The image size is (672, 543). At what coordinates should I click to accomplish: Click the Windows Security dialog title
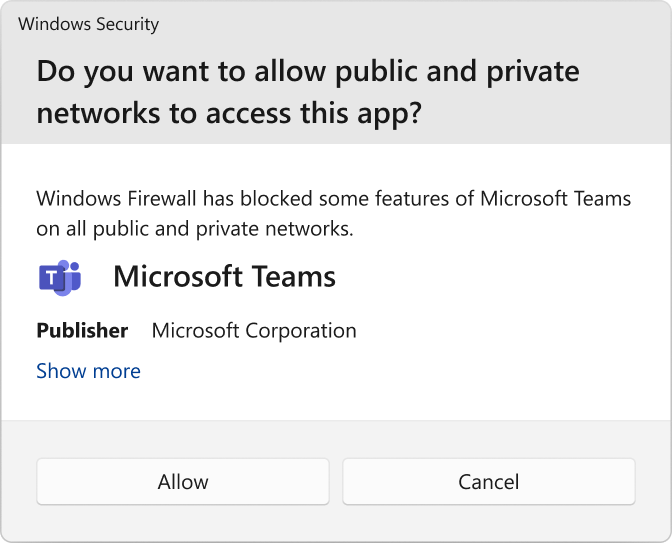click(x=88, y=24)
